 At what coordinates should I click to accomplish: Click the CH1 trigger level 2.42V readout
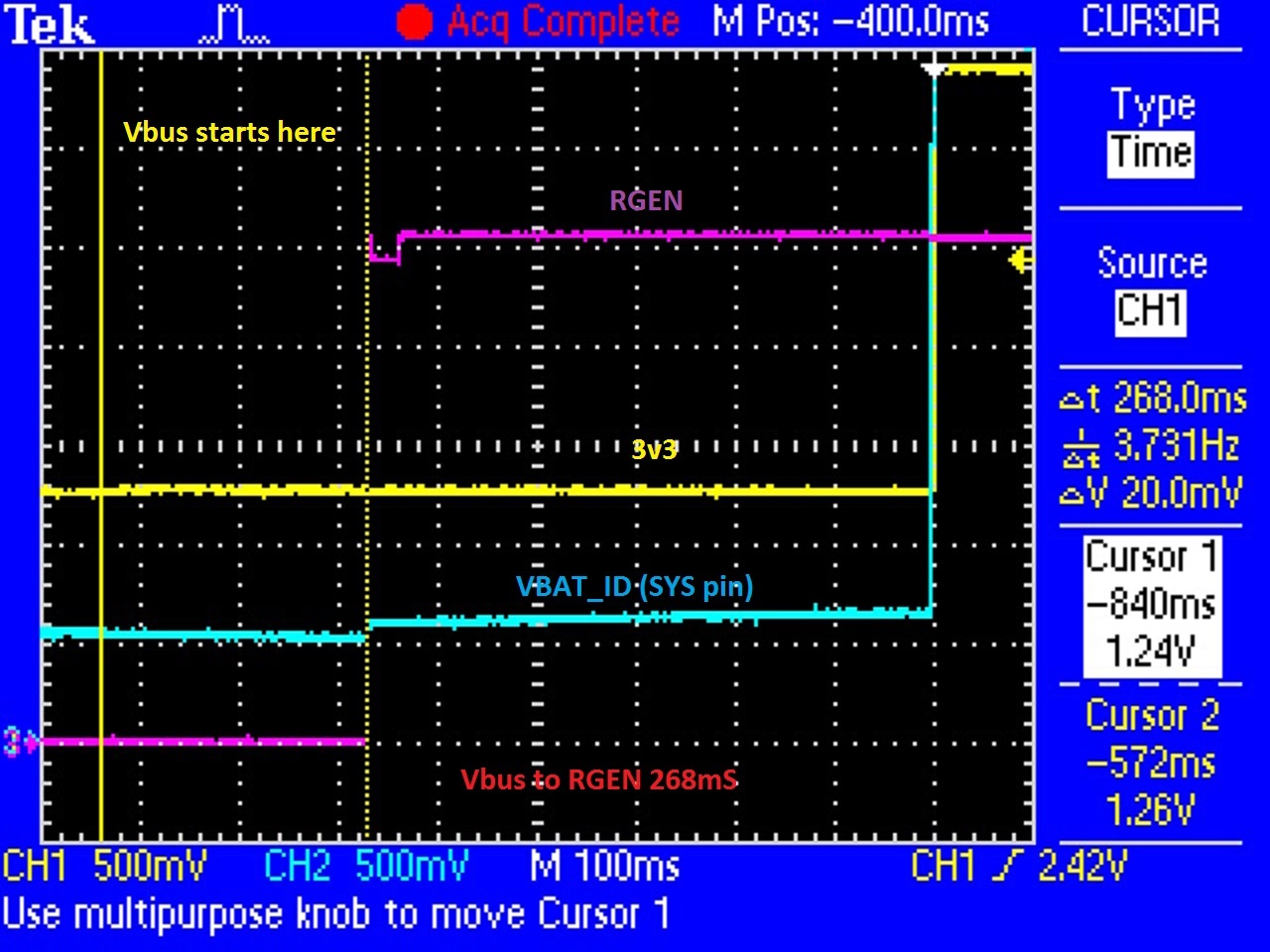click(x=1019, y=868)
